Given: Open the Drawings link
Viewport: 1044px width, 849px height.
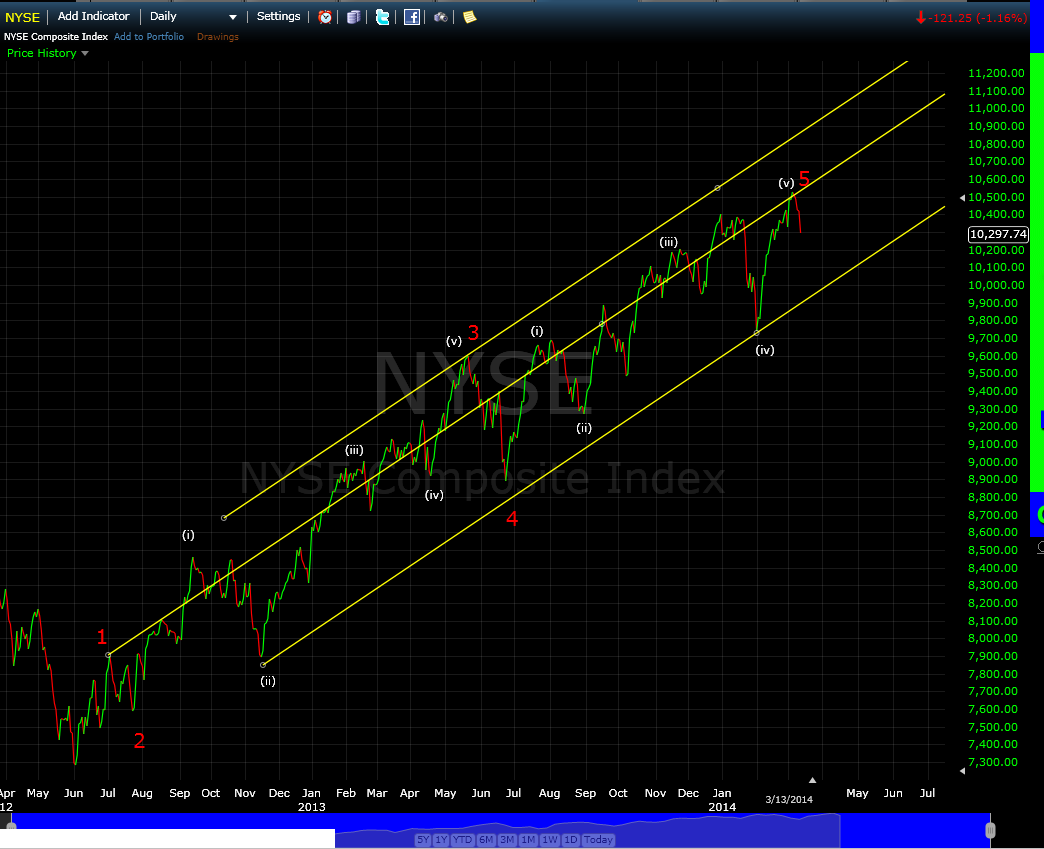Looking at the screenshot, I should click(x=218, y=37).
